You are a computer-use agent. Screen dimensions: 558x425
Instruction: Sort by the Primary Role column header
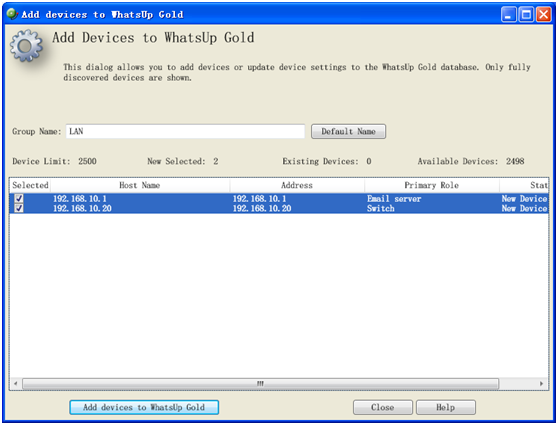pos(432,185)
